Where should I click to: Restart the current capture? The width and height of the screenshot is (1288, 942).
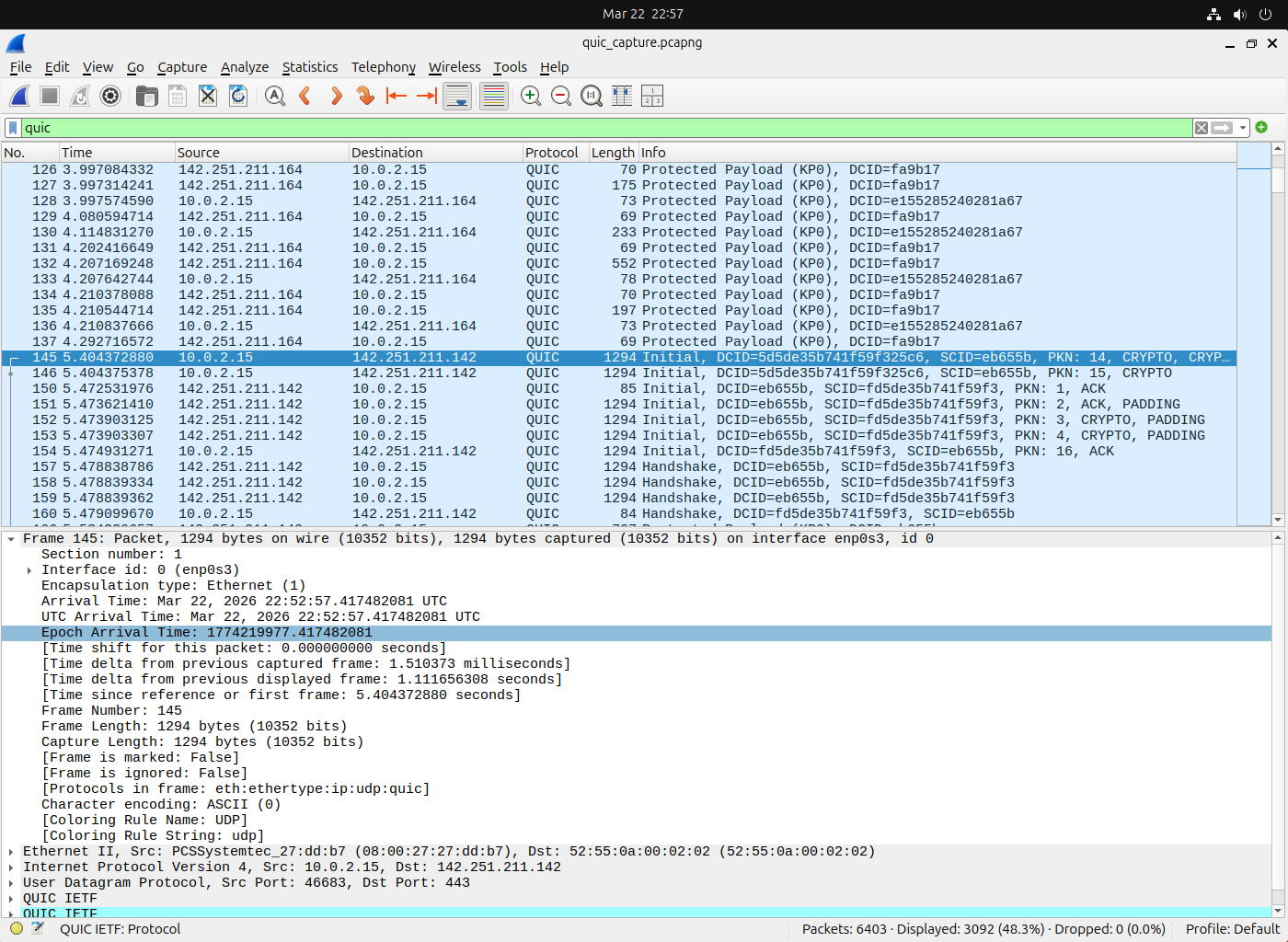[x=80, y=96]
